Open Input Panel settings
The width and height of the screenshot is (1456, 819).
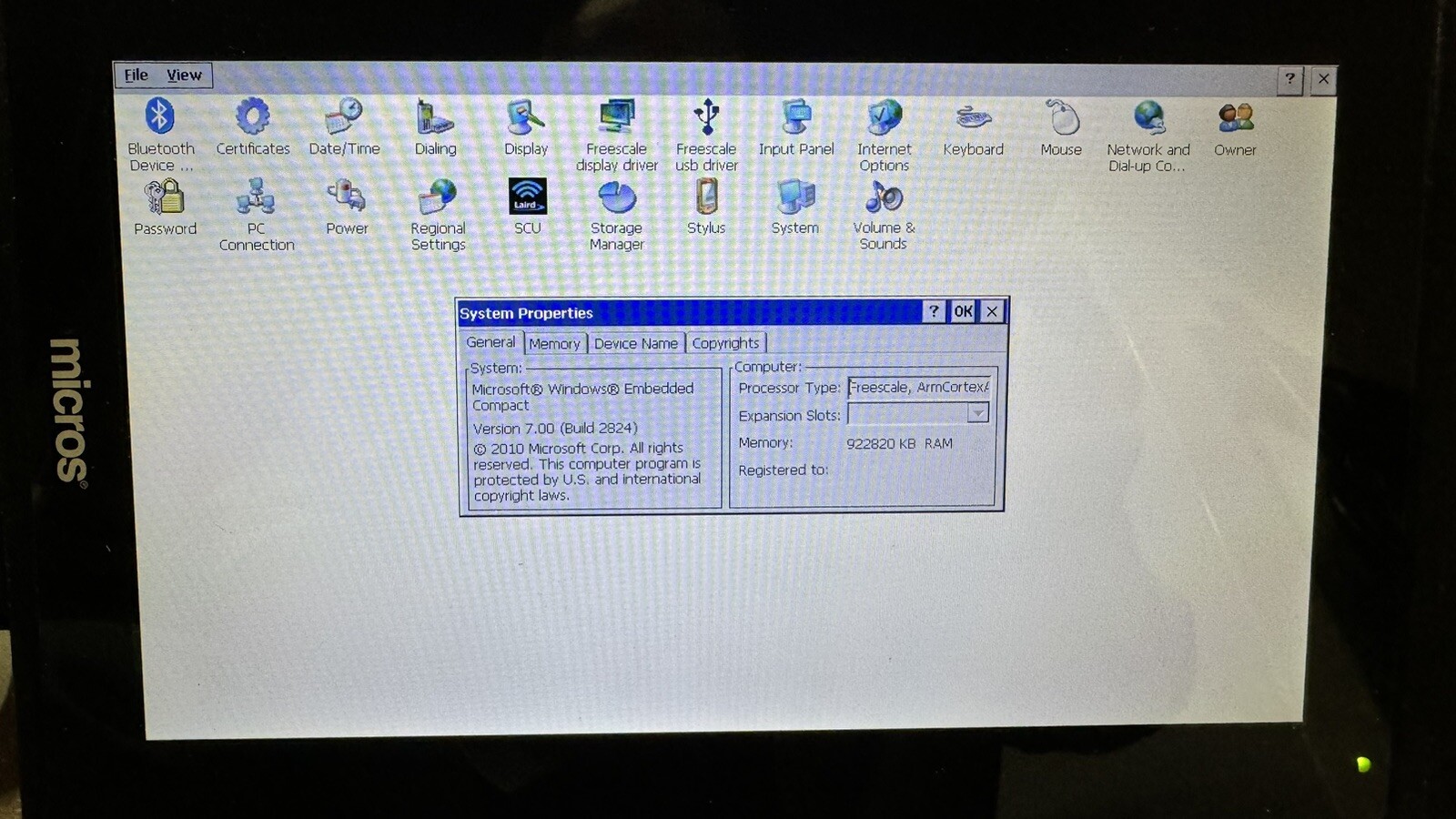[796, 127]
